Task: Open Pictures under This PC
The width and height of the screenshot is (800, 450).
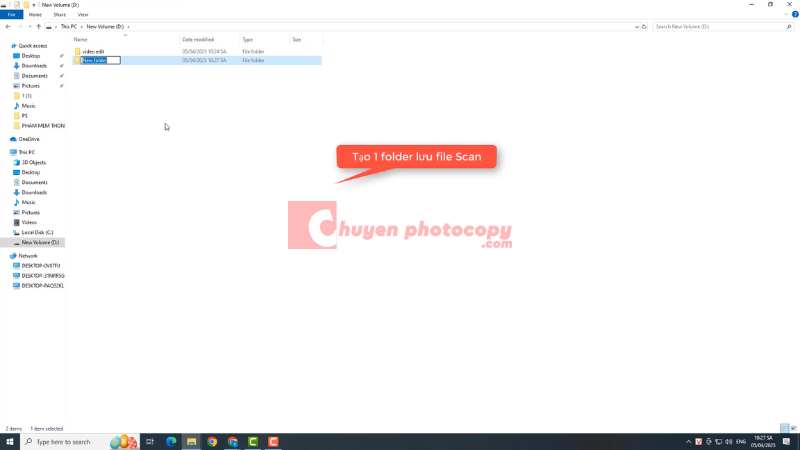Action: 31,212
